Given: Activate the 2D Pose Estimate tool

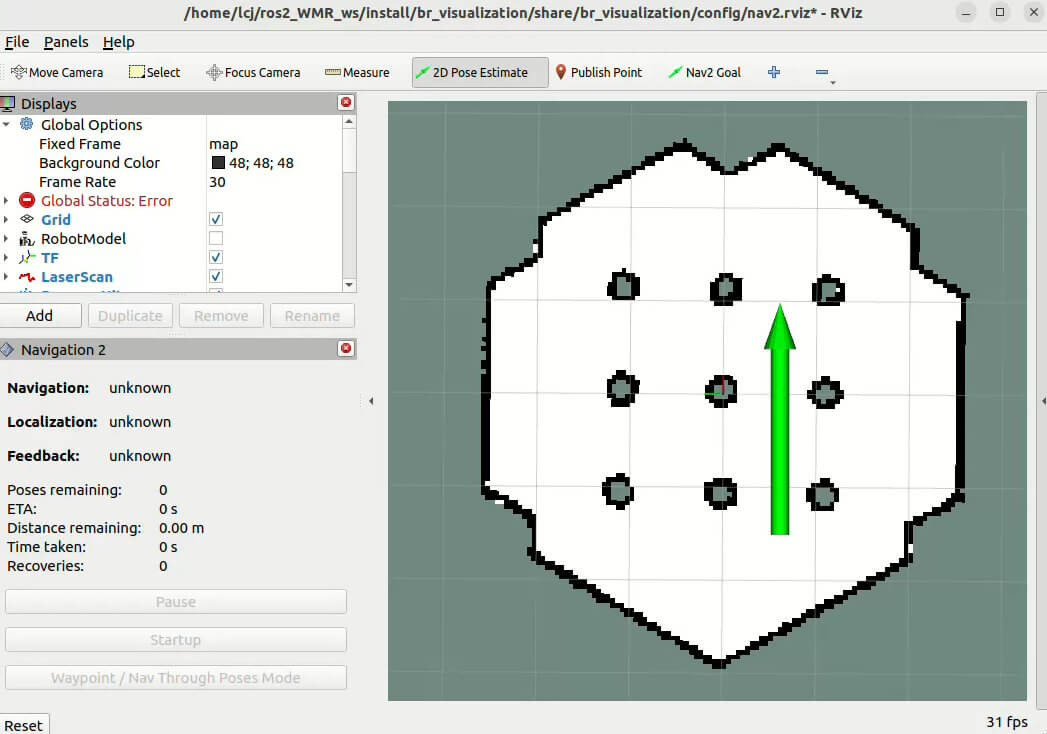Looking at the screenshot, I should pyautogui.click(x=480, y=72).
